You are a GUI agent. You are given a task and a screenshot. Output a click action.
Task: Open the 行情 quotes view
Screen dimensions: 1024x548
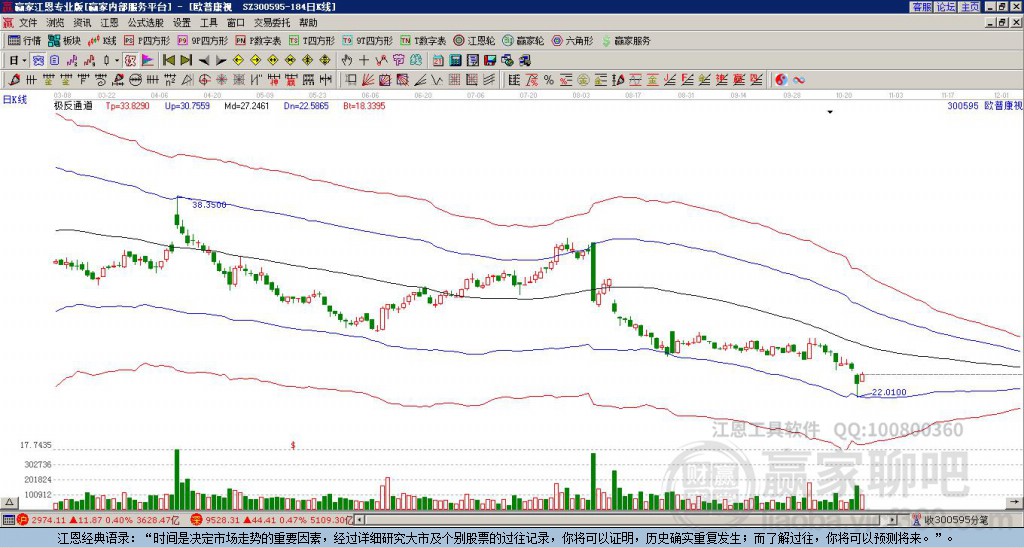24,40
